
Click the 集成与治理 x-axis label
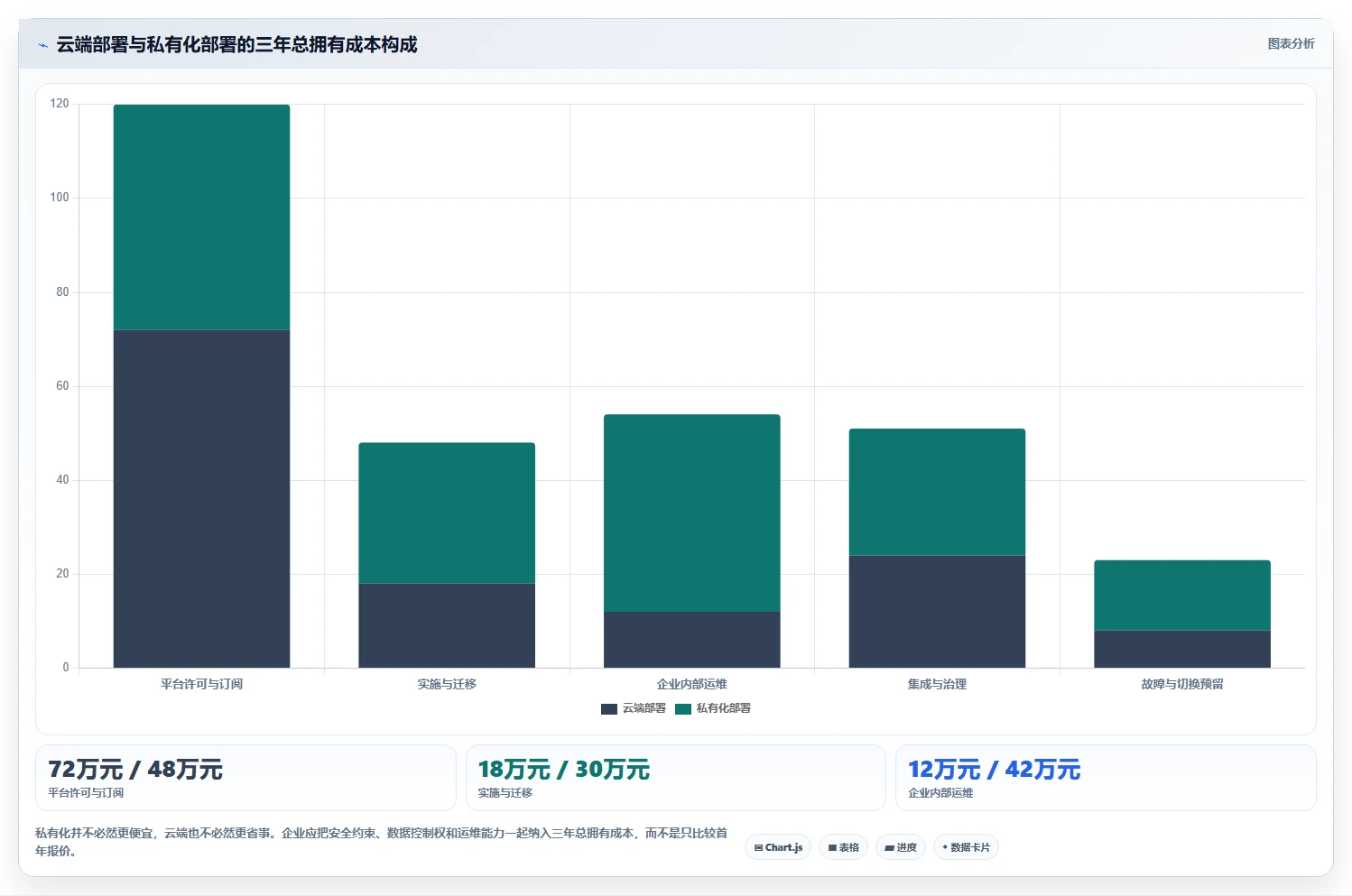937,684
